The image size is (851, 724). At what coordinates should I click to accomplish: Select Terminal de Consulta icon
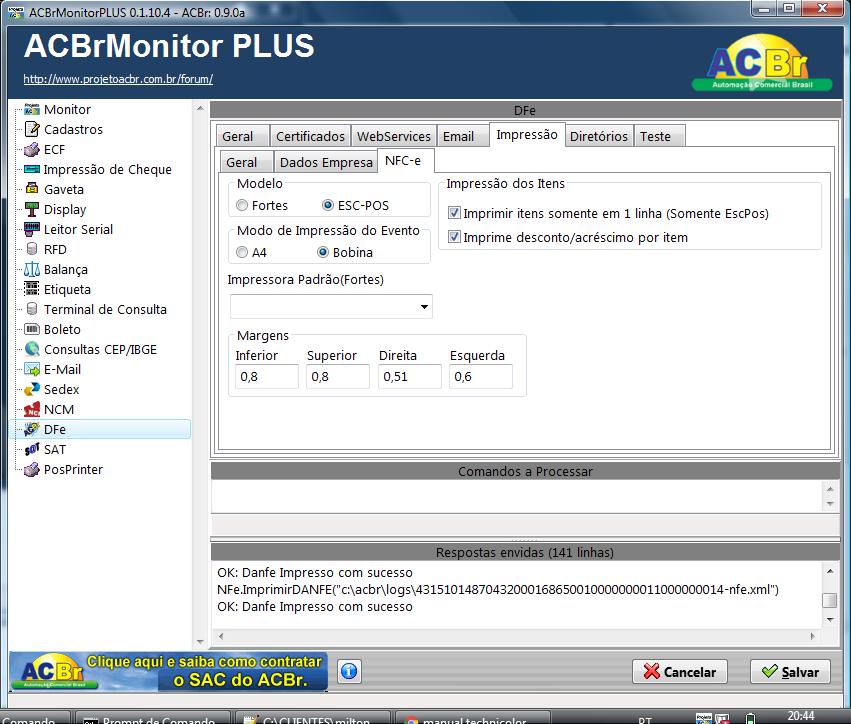click(x=32, y=309)
